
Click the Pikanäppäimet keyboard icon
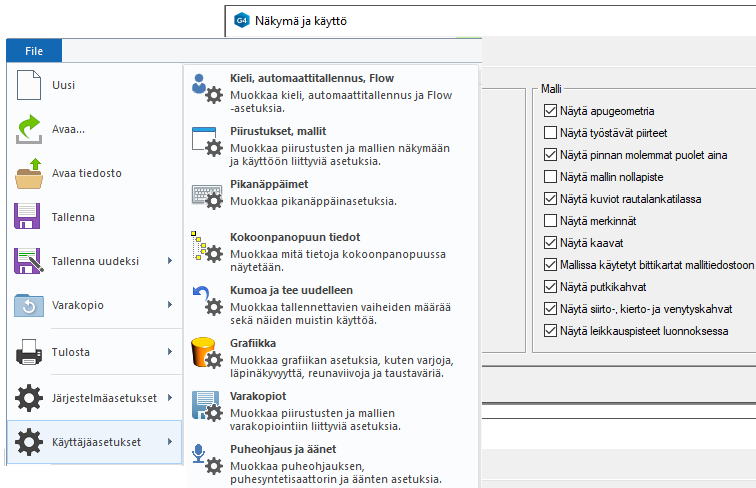click(x=205, y=194)
